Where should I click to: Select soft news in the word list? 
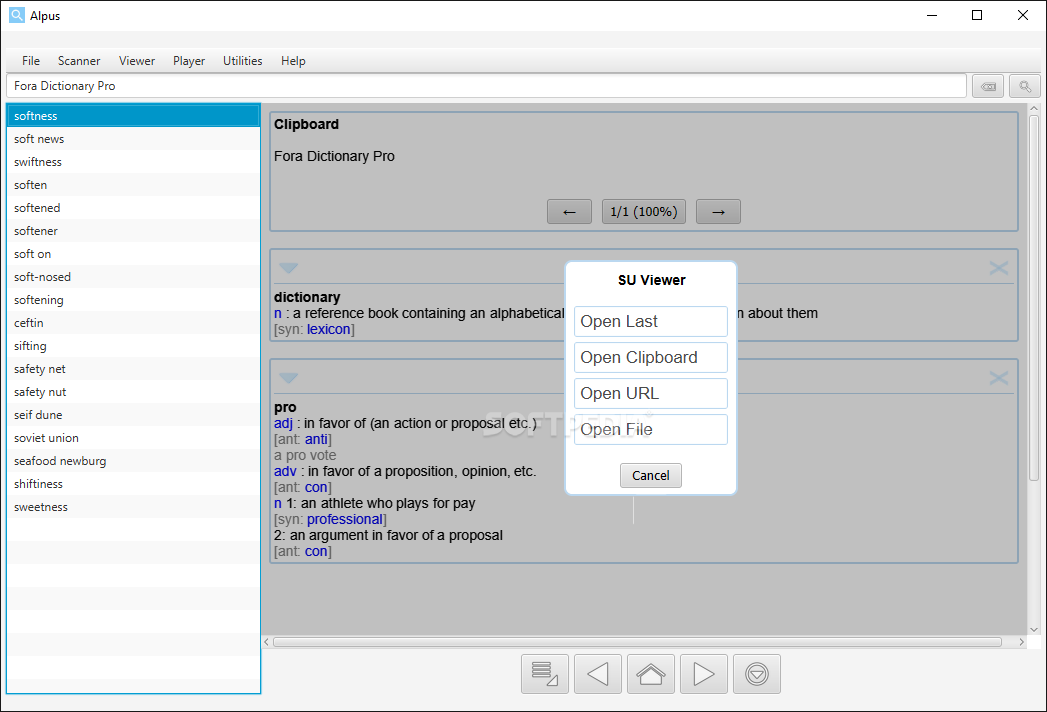134,139
